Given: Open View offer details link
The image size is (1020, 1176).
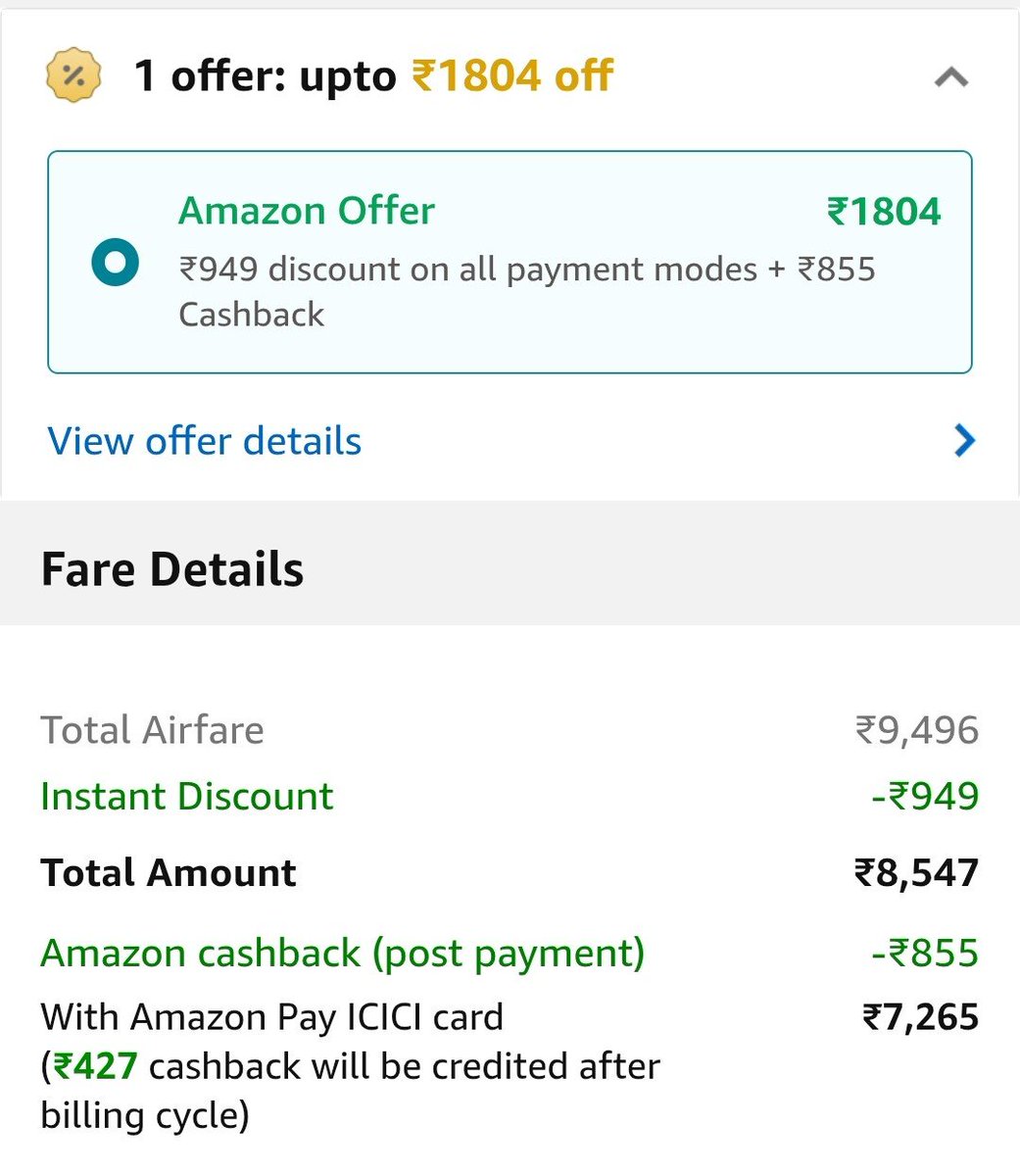Looking at the screenshot, I should pos(205,441).
